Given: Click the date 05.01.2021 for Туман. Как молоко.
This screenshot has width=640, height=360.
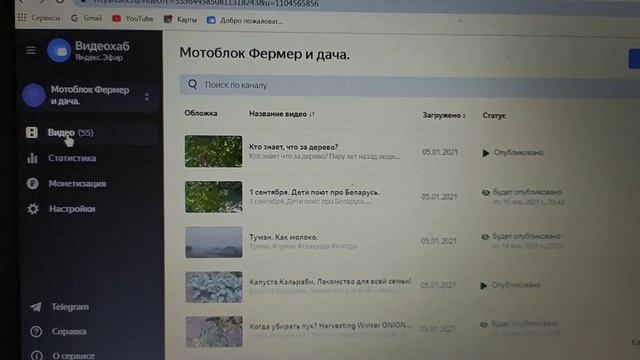Looking at the screenshot, I should pos(438,241).
